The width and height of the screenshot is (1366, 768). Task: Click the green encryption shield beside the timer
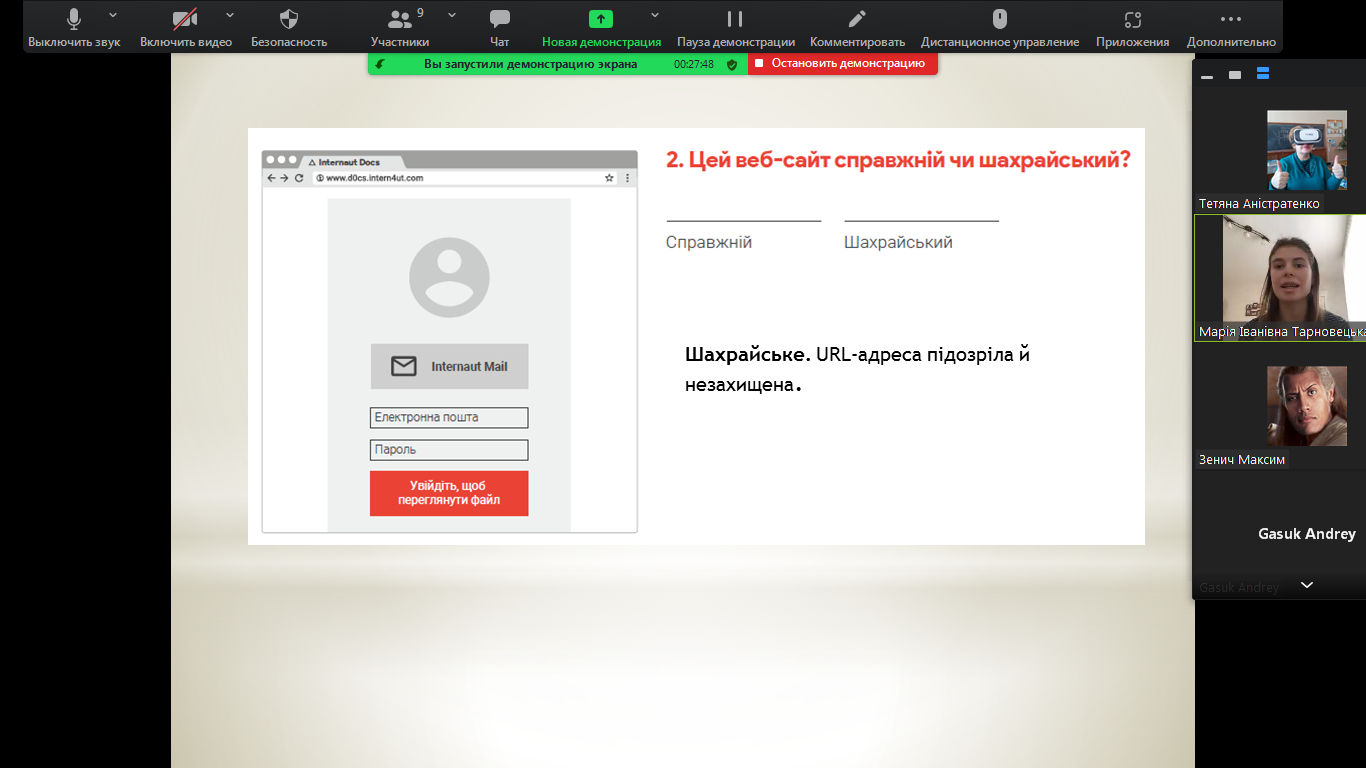[x=732, y=64]
